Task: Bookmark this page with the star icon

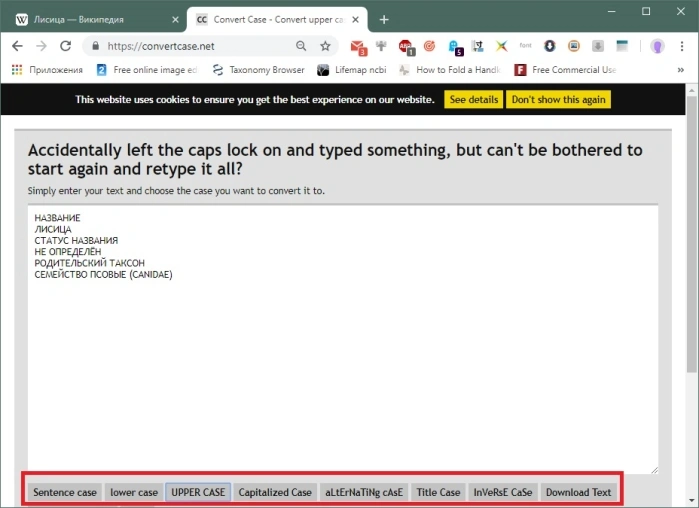Action: [325, 46]
